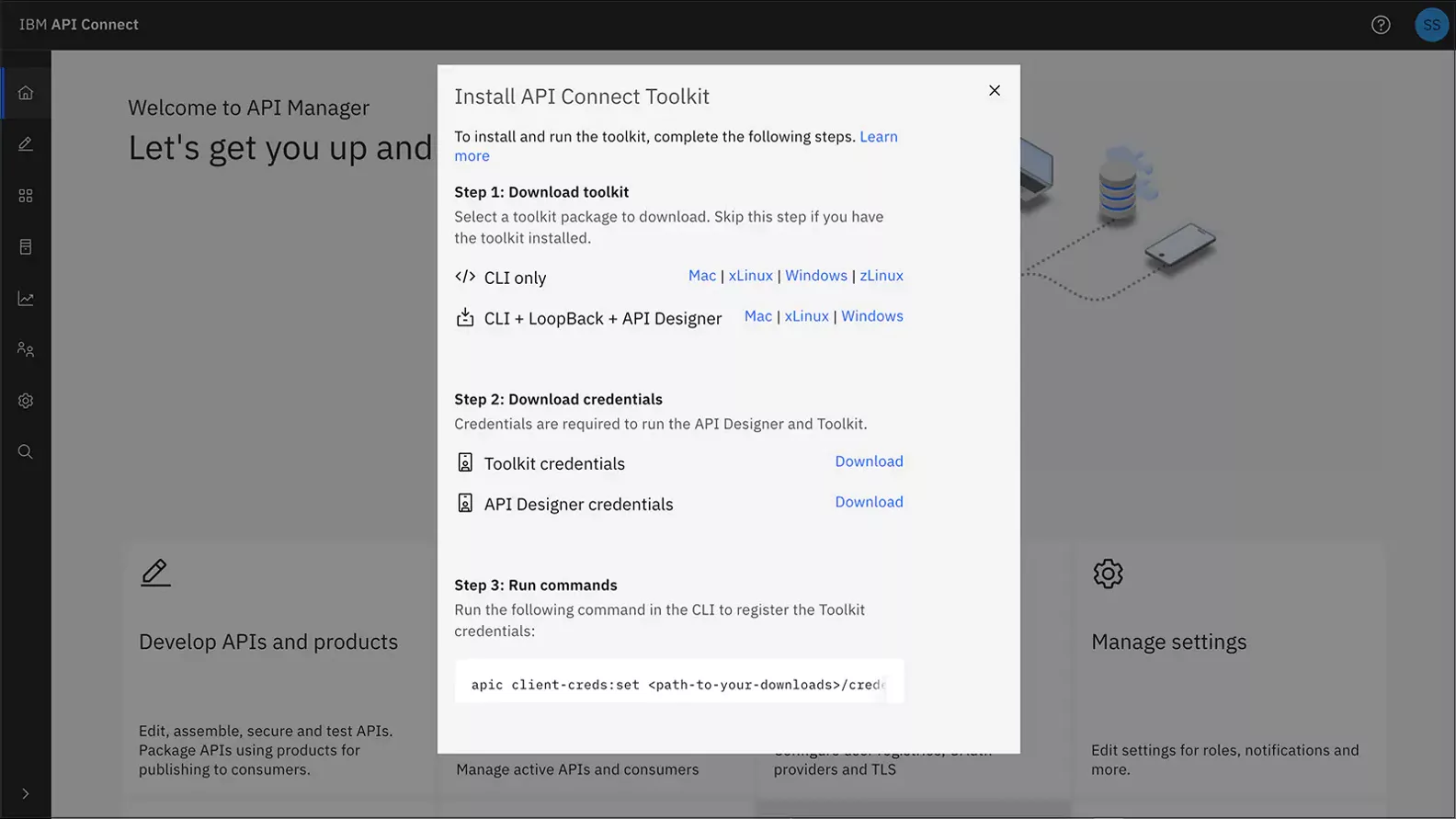Download the API Designer credentials
Image resolution: width=1456 pixels, height=819 pixels.
tap(869, 502)
